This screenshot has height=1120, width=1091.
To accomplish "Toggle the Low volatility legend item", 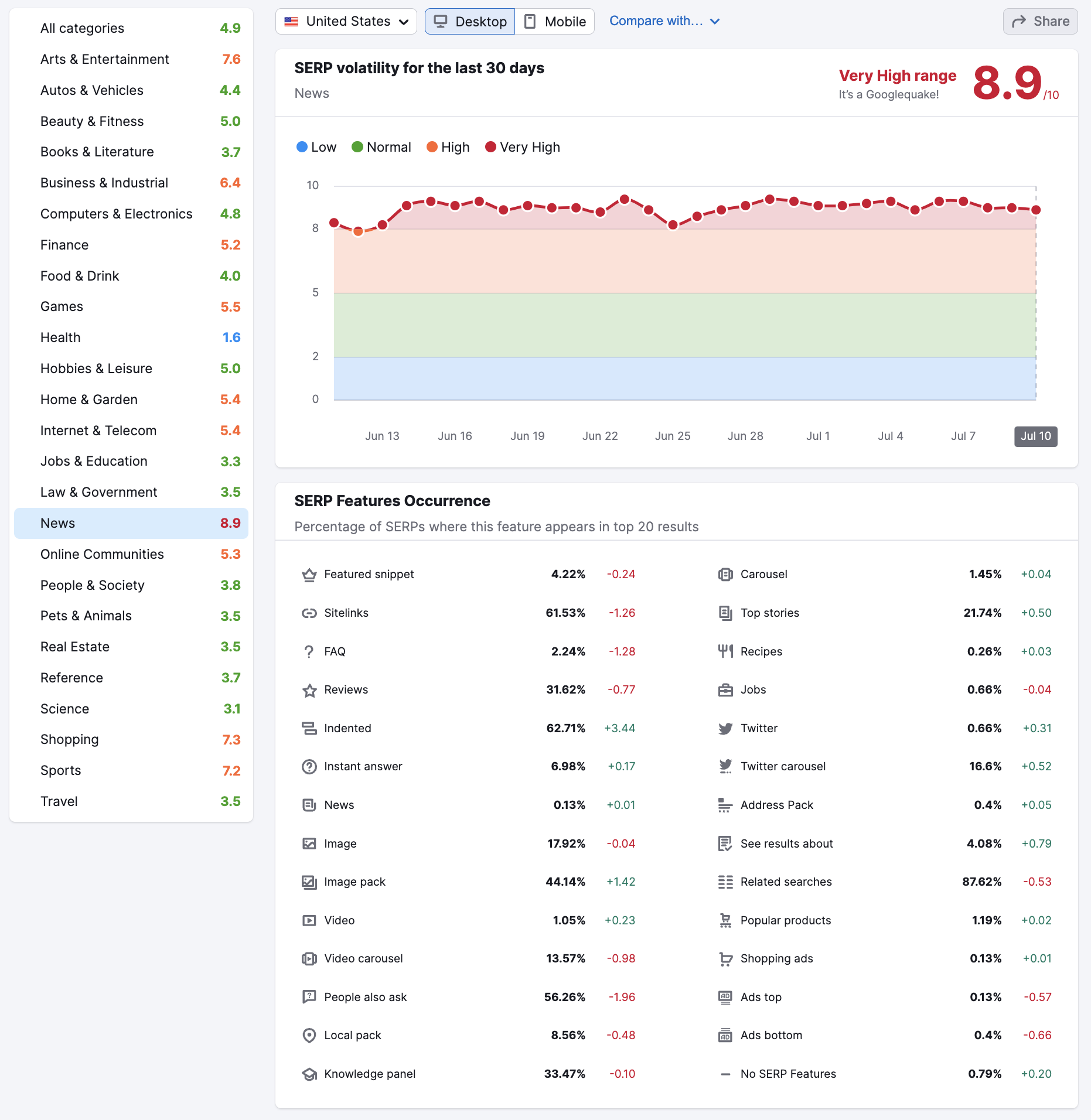I will click(316, 147).
